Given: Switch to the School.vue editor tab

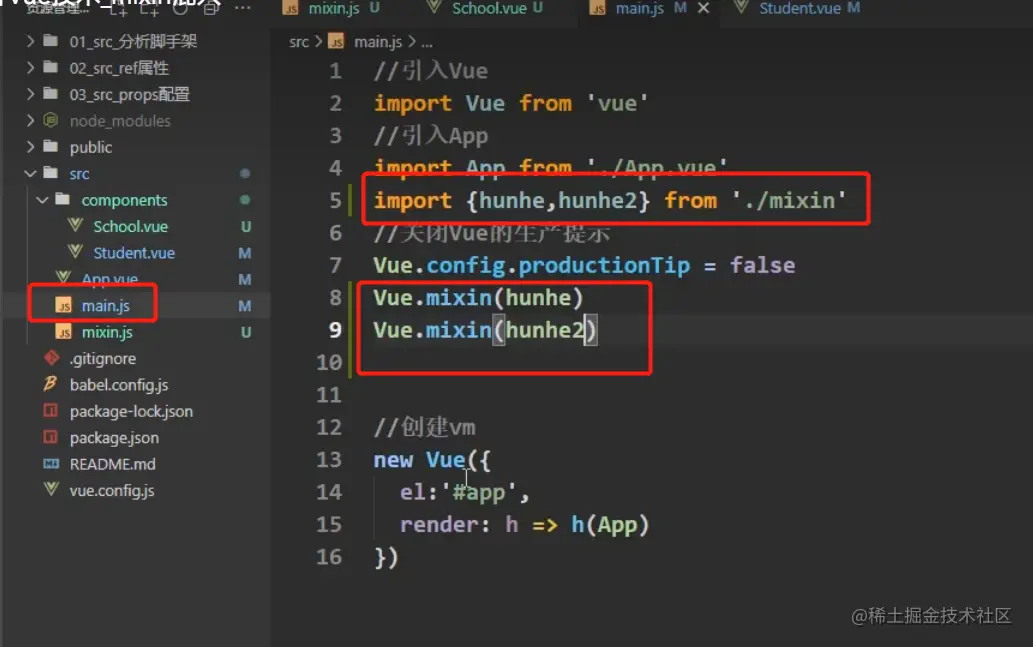Looking at the screenshot, I should pos(489,9).
